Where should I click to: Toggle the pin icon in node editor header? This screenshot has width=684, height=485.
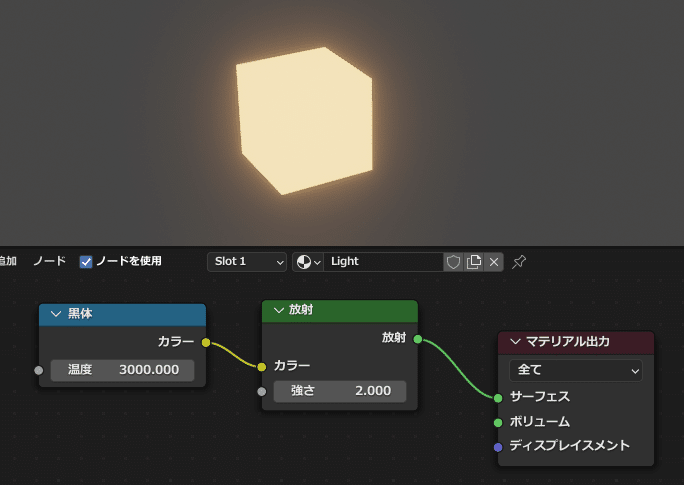click(x=519, y=262)
